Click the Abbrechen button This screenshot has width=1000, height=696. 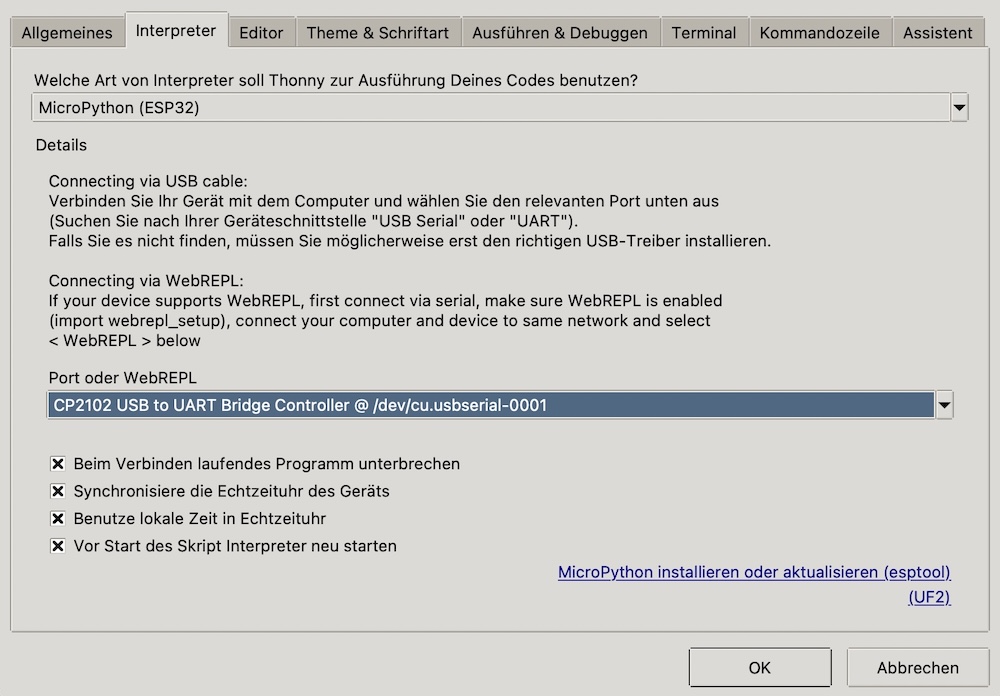pyautogui.click(x=918, y=667)
